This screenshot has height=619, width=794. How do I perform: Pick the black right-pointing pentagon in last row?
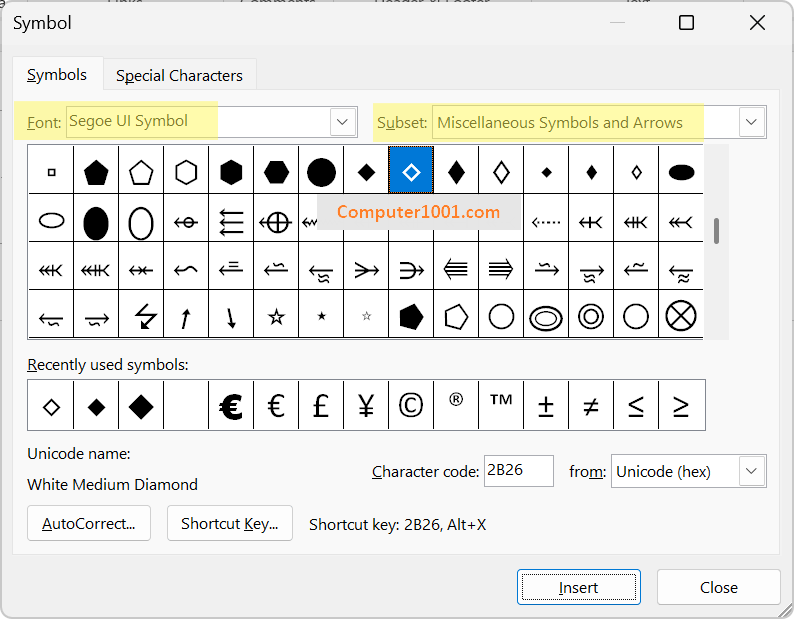click(411, 316)
